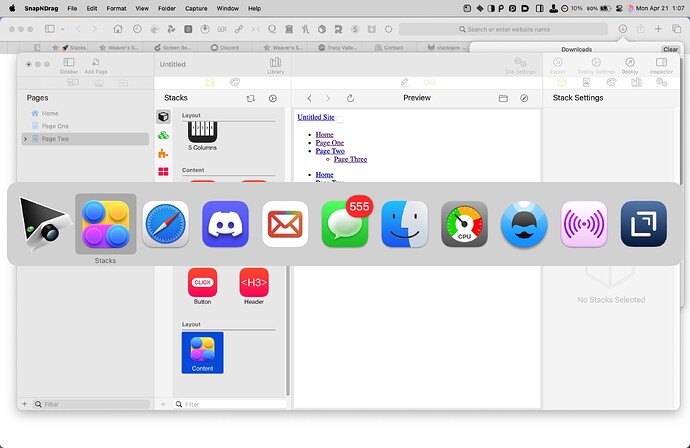Viewport: 690px width, 448px height.
Task: Click Page One link in preview
Action: 330,143
